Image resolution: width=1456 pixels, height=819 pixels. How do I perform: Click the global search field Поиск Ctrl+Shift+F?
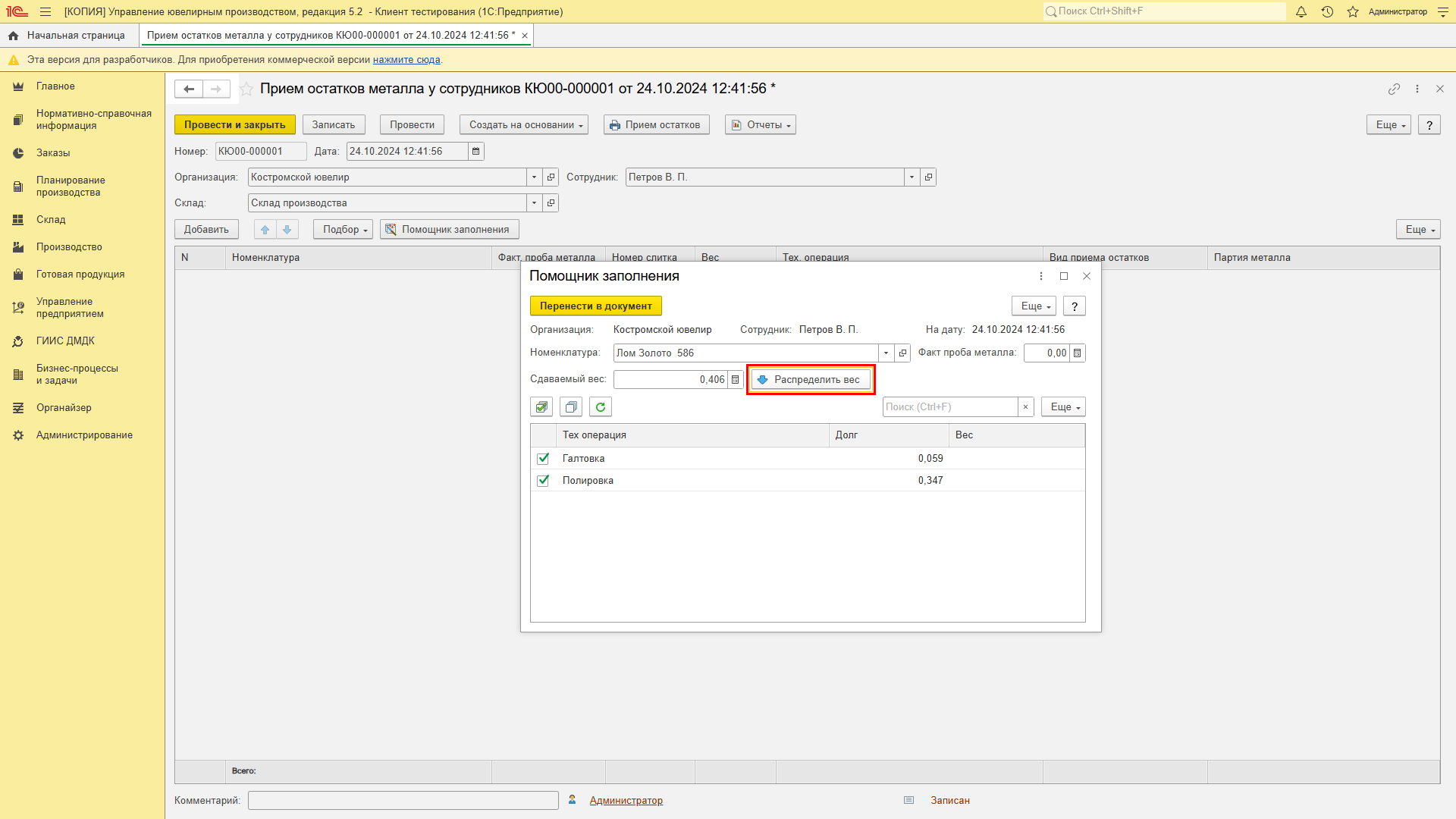1165,11
